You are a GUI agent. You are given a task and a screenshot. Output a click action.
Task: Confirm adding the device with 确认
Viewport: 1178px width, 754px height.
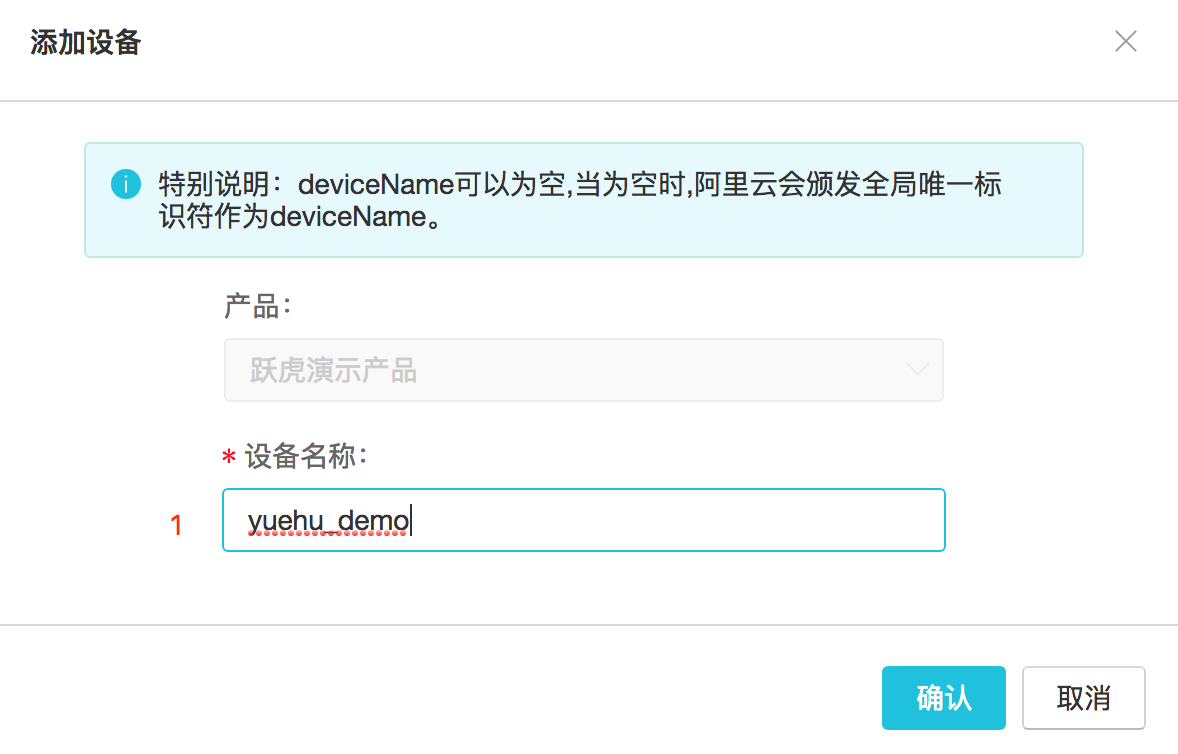(944, 698)
